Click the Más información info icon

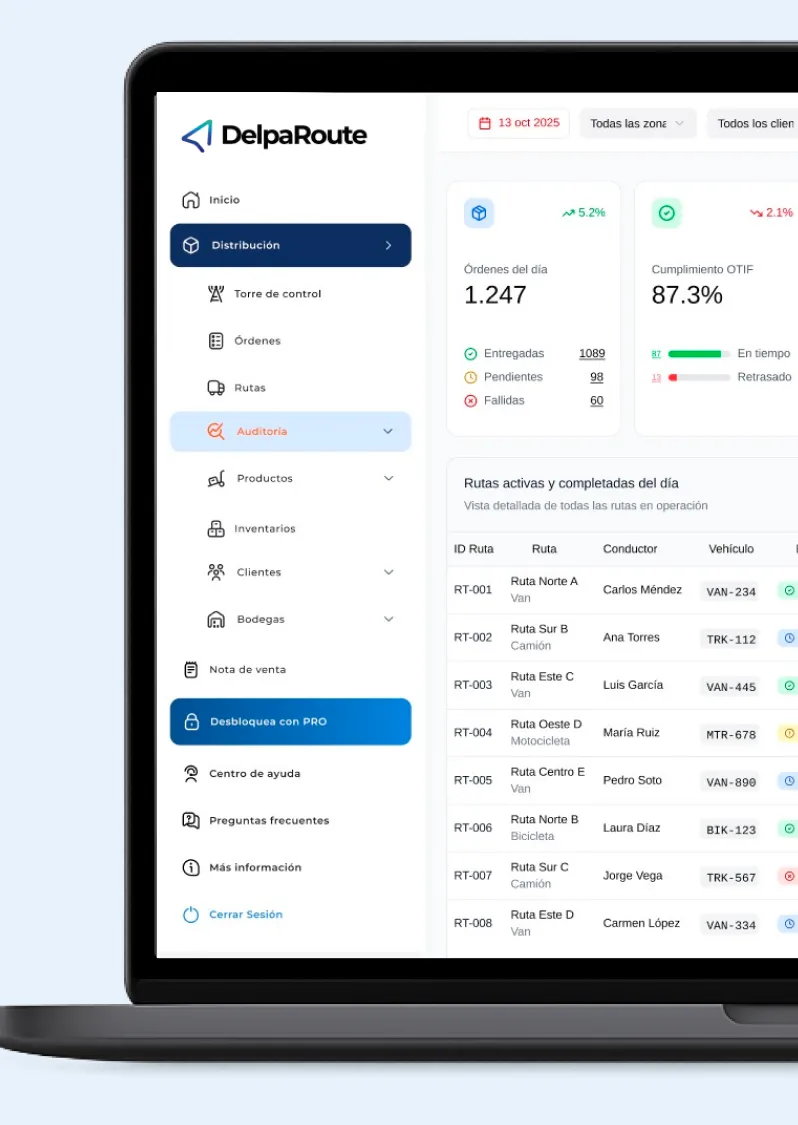pos(191,867)
